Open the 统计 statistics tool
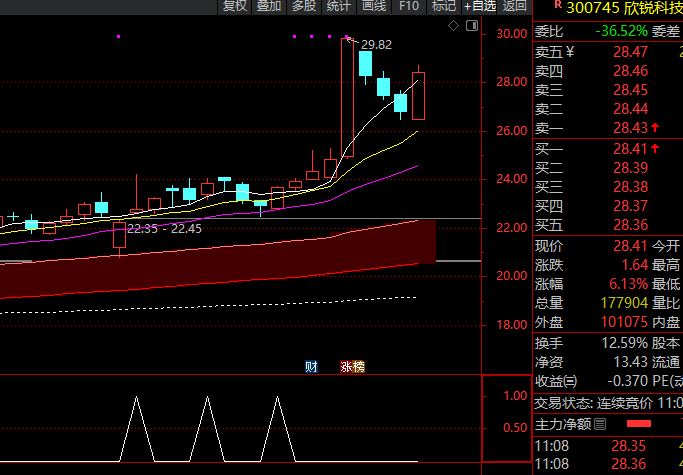 pos(338,6)
